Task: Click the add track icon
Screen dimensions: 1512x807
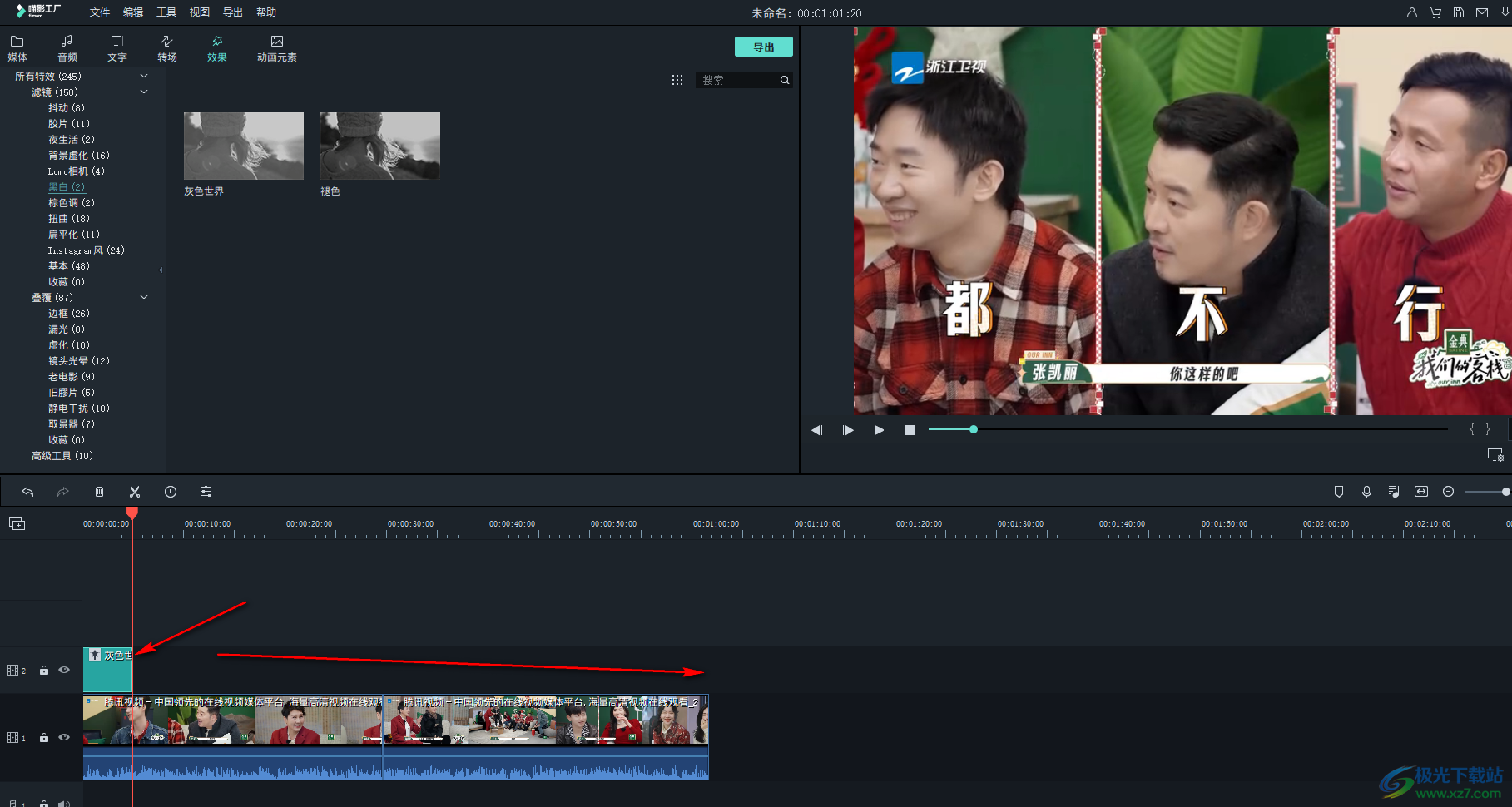Action: click(x=17, y=523)
